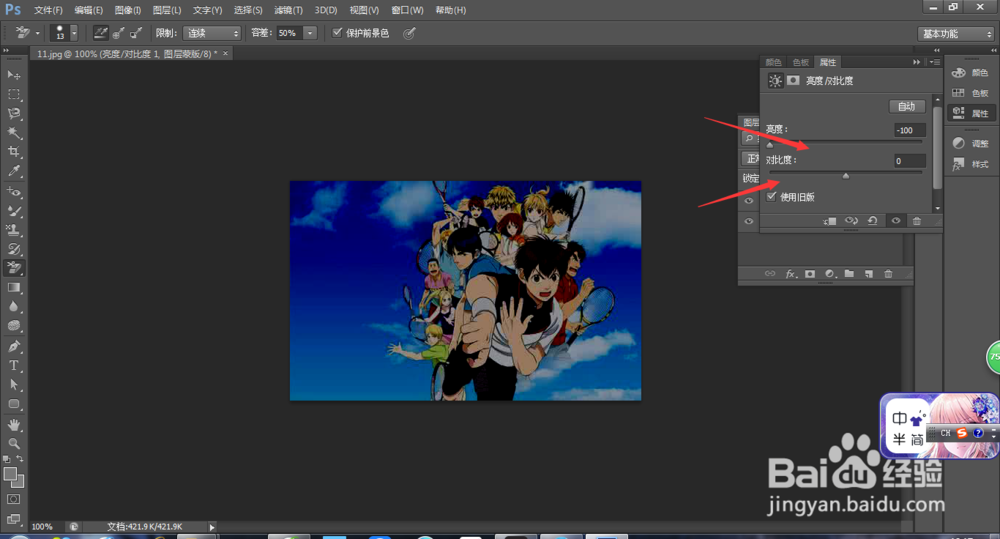Select the Hand tool
The width and height of the screenshot is (1000, 539).
pyautogui.click(x=13, y=424)
